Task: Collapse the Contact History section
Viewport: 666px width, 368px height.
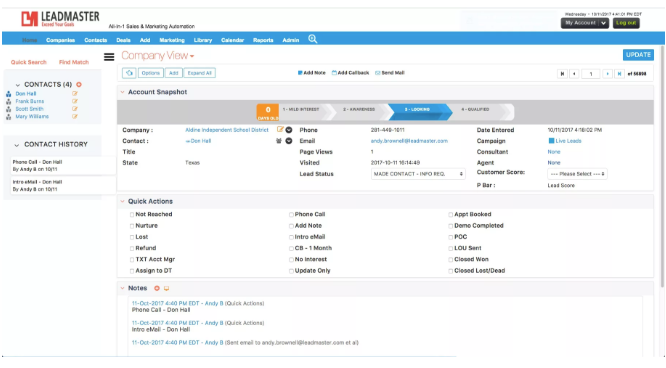Action: [x=17, y=145]
